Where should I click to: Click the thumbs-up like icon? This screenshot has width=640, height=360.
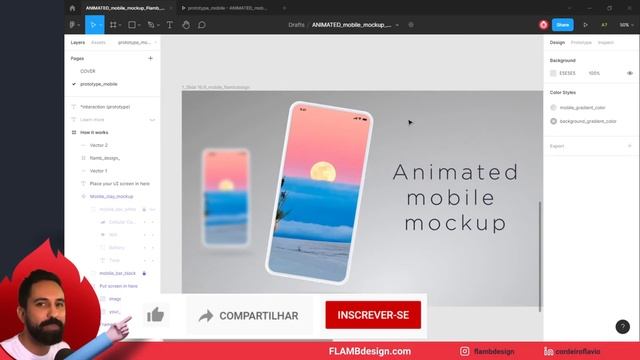[x=155, y=315]
